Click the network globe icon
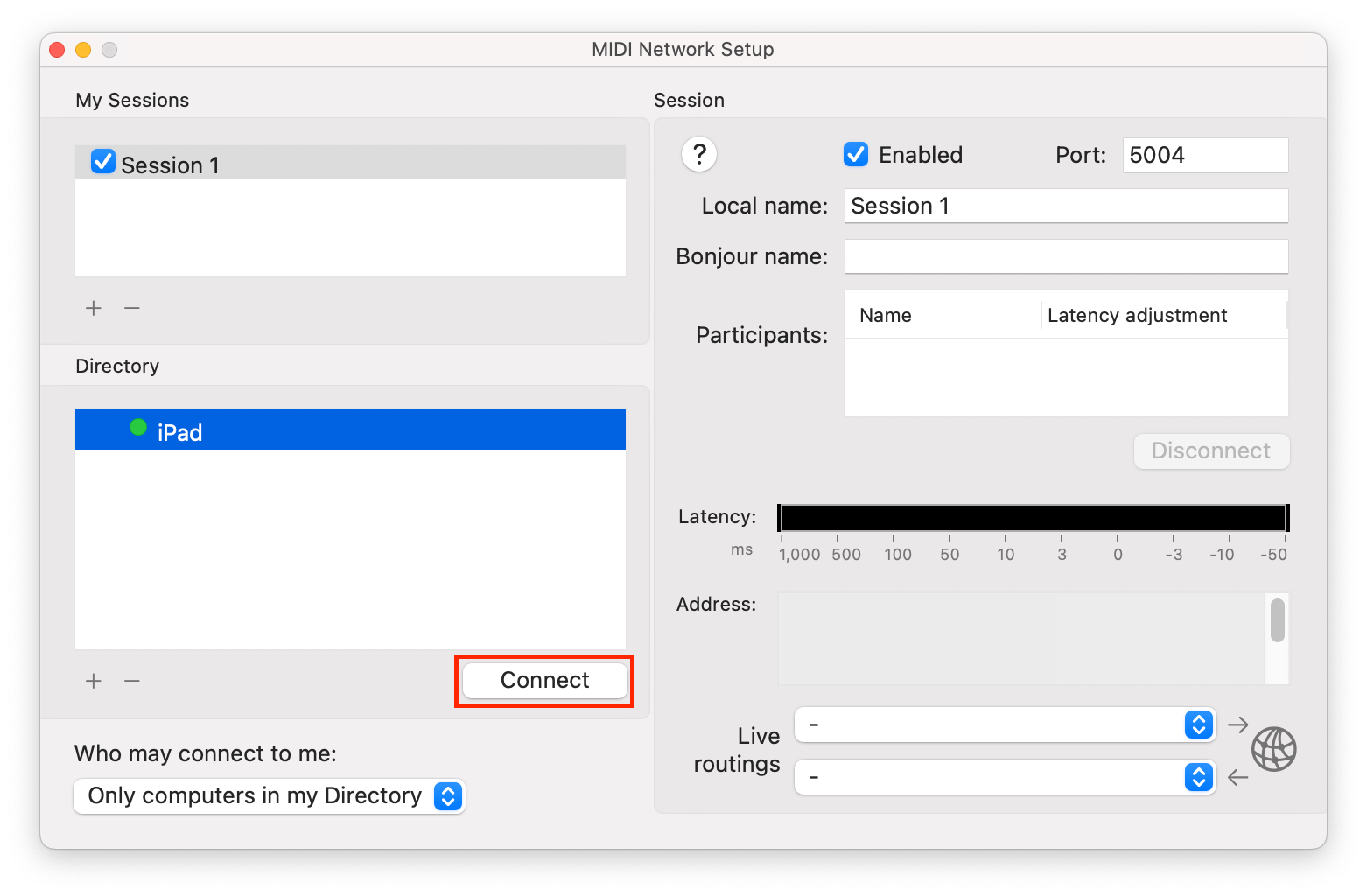Viewport: 1367px width, 896px height. click(1273, 750)
